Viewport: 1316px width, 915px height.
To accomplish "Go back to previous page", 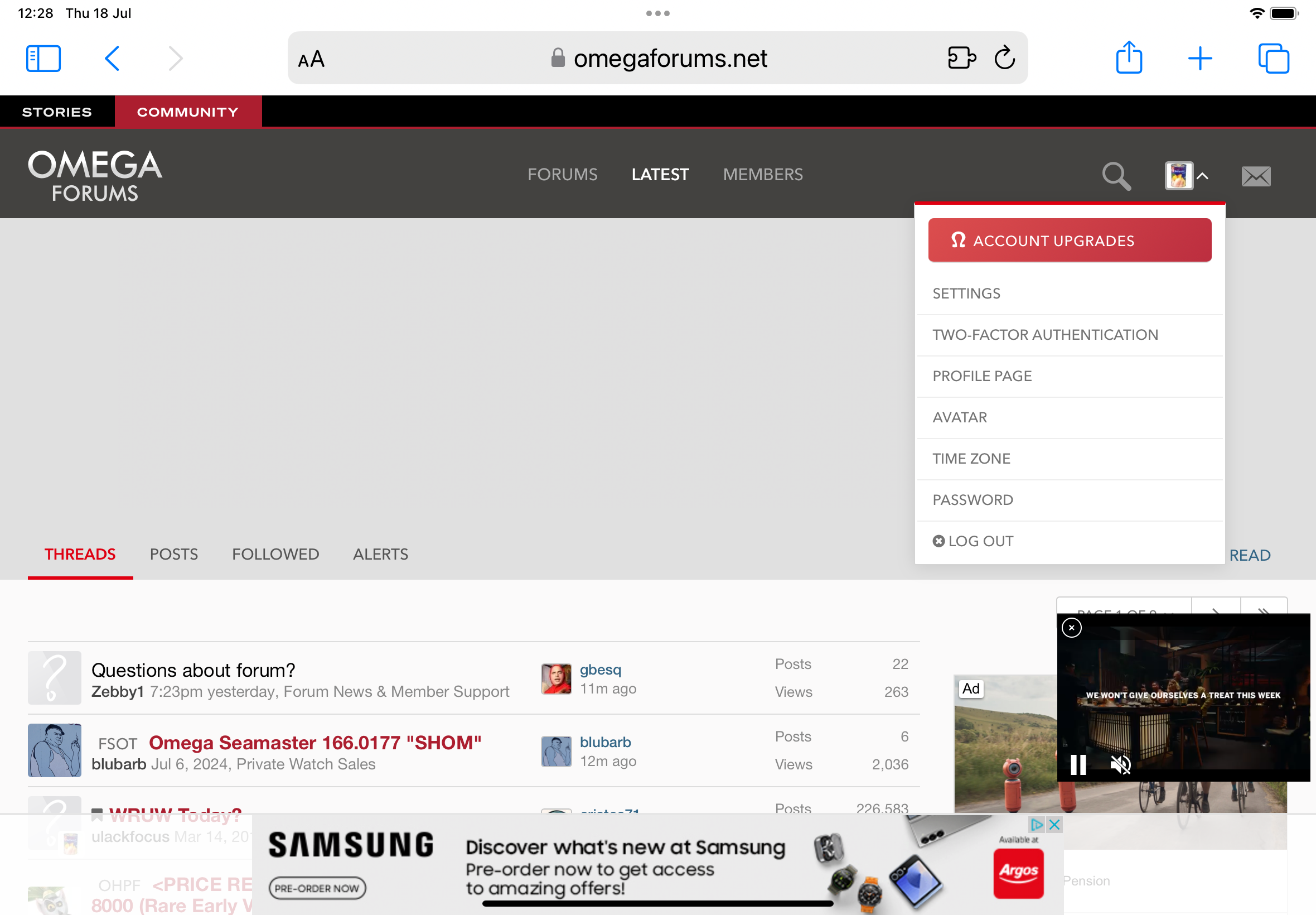I will (112, 59).
